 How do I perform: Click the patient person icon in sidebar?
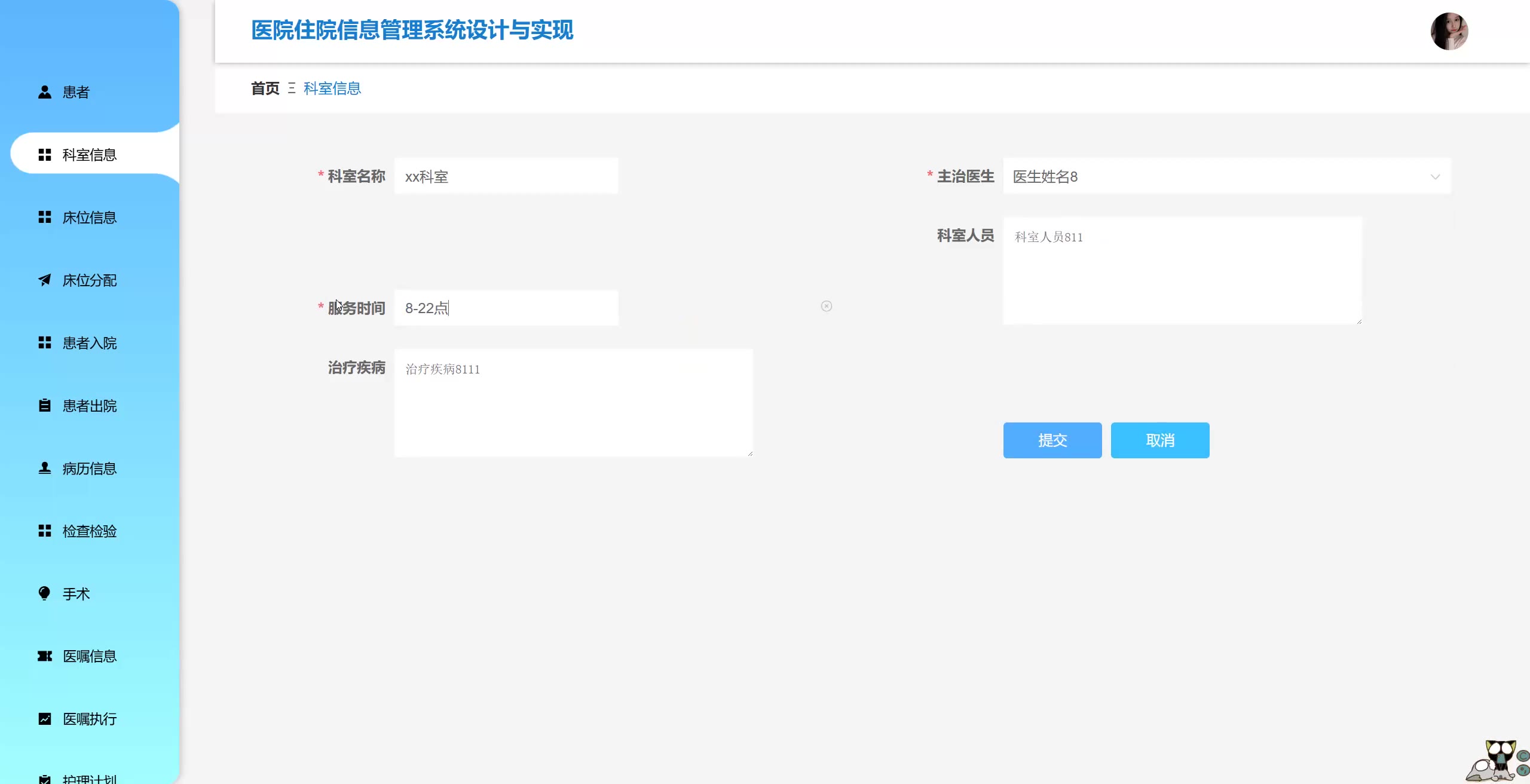(x=44, y=92)
